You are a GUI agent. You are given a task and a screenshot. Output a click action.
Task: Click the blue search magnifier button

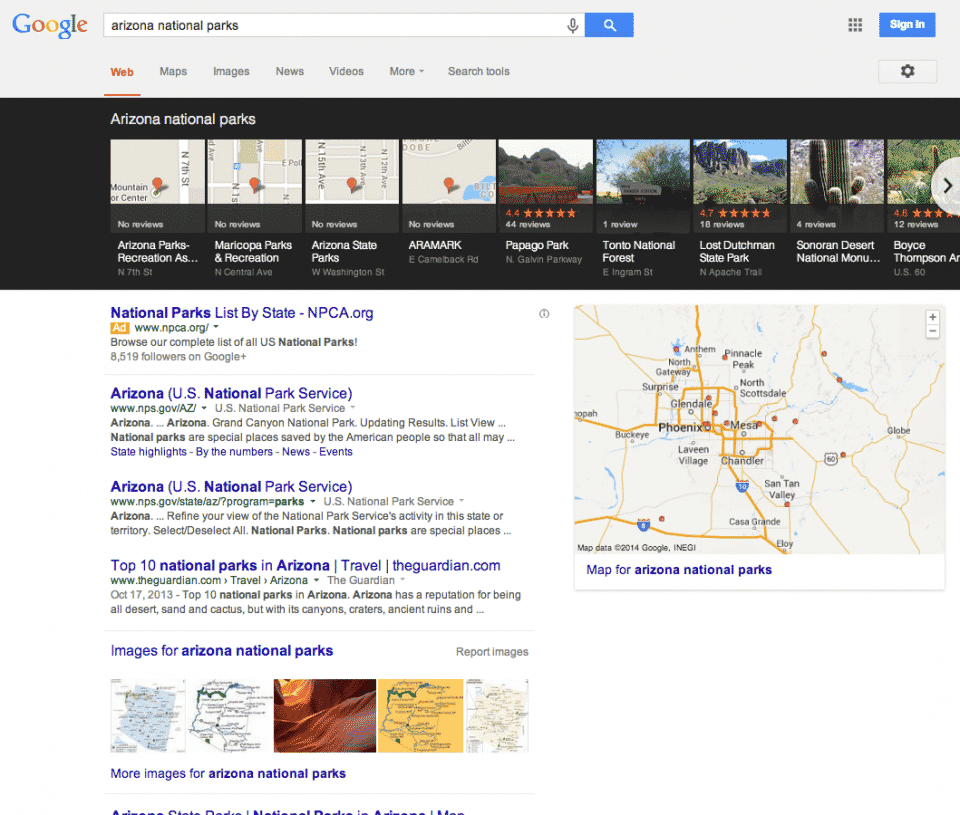point(609,25)
